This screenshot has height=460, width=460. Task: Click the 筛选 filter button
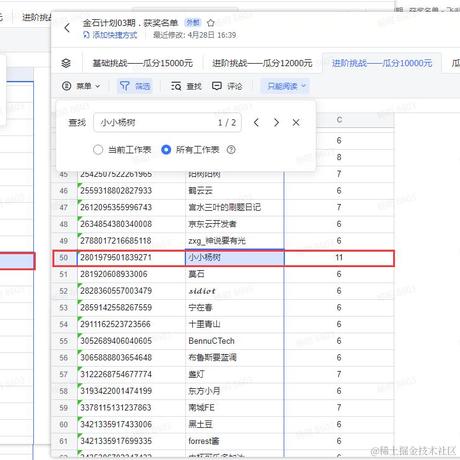pyautogui.click(x=135, y=86)
